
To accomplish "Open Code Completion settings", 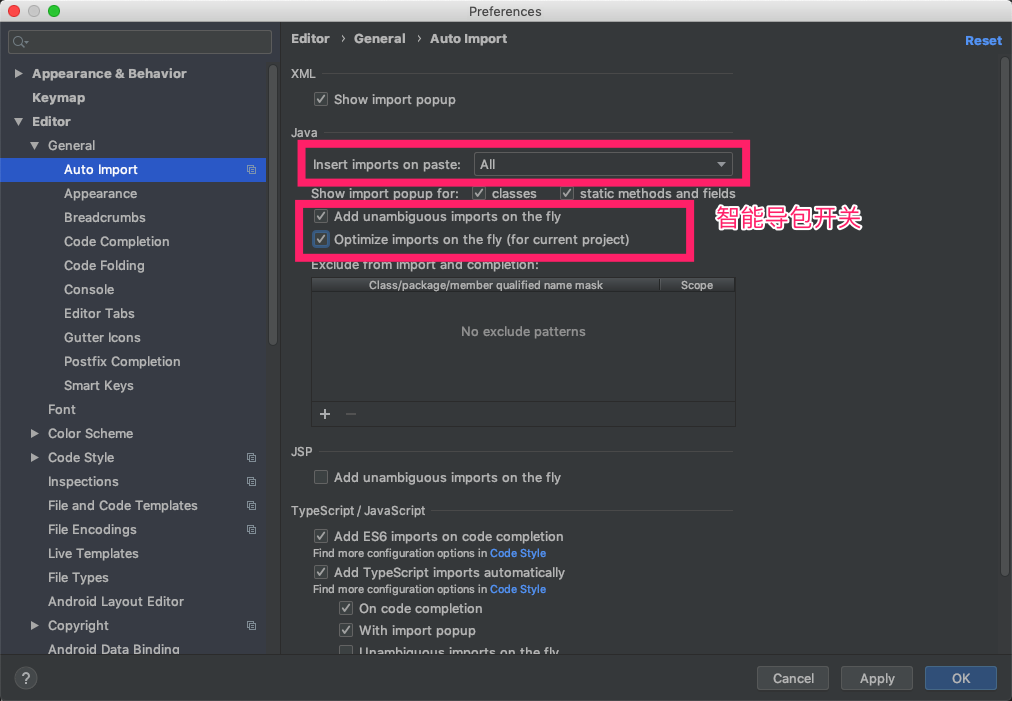I will click(117, 241).
